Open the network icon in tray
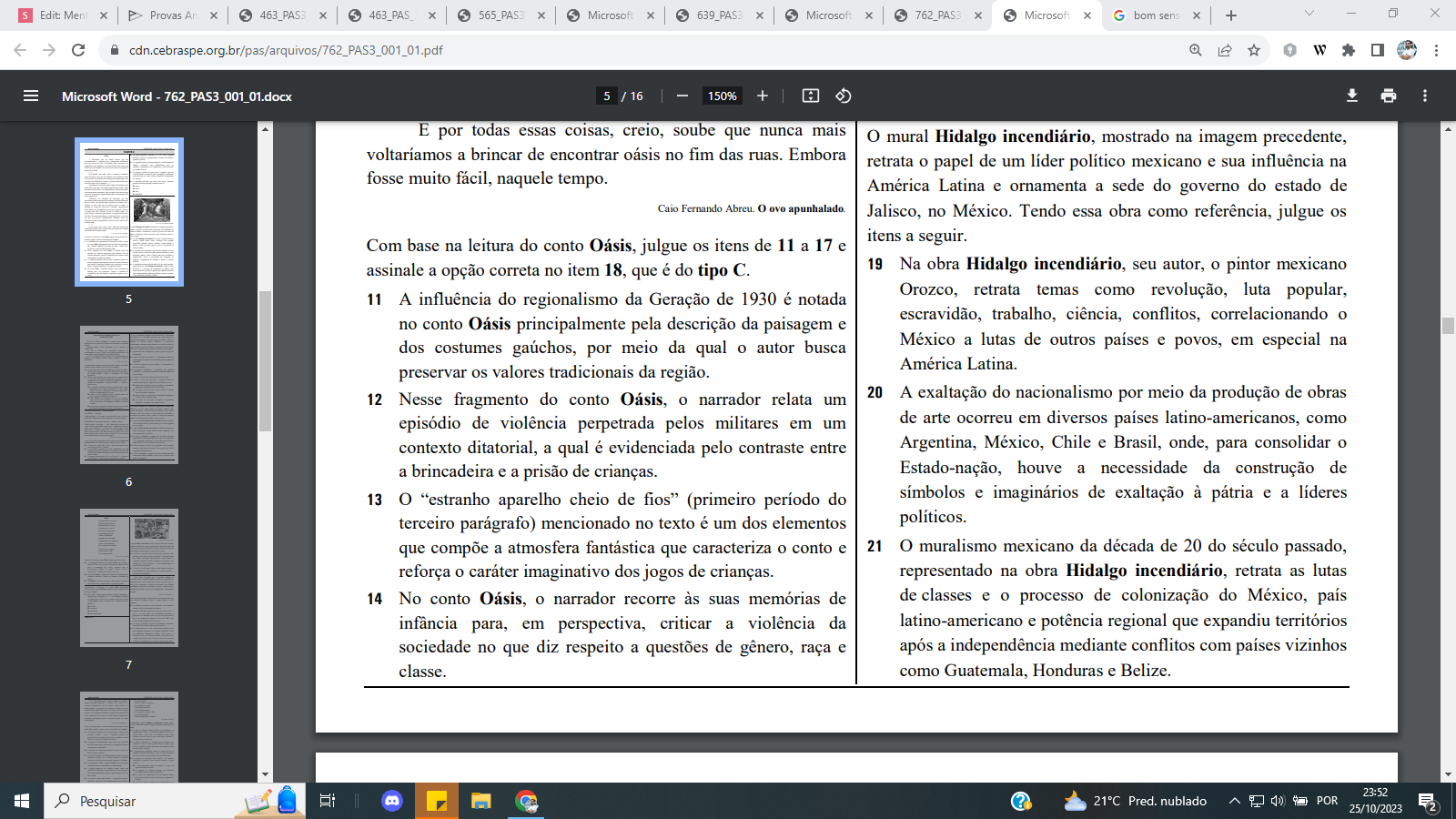1456x819 pixels. (1257, 801)
